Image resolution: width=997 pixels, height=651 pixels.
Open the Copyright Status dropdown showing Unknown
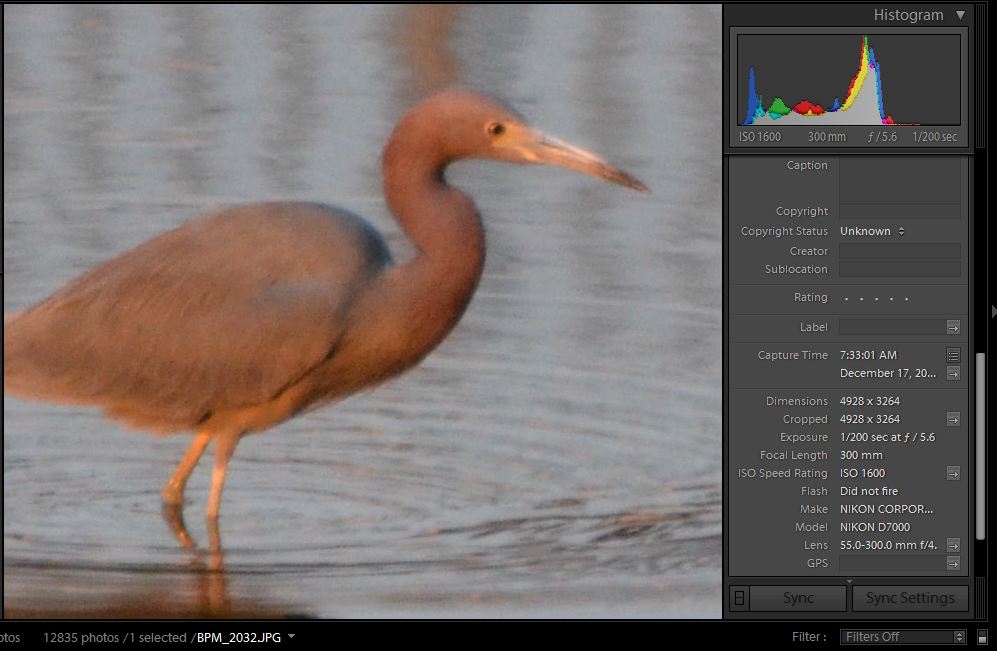[872, 231]
